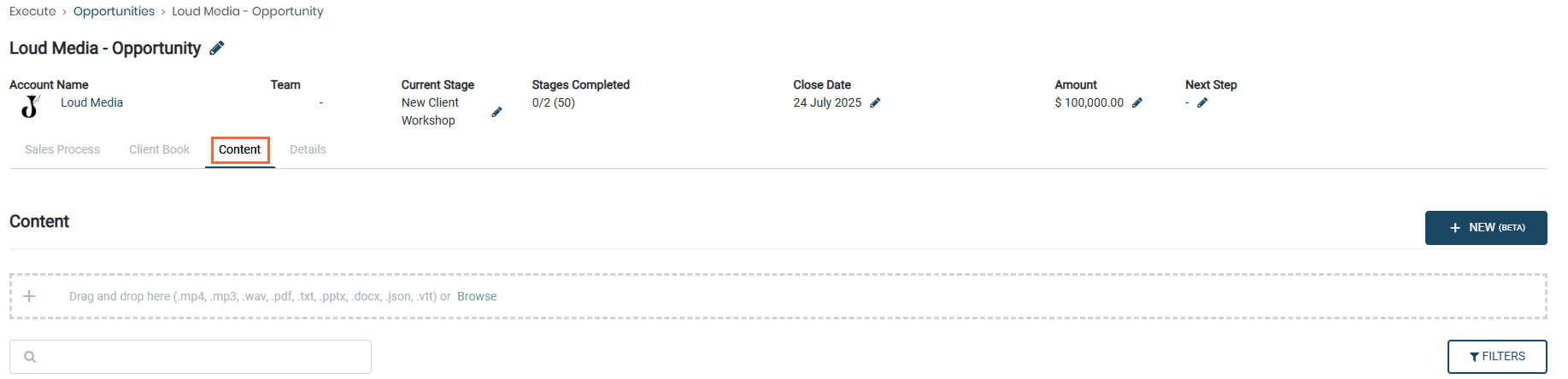Select the Content tab
This screenshot has height=379, width=1568.
coord(240,149)
